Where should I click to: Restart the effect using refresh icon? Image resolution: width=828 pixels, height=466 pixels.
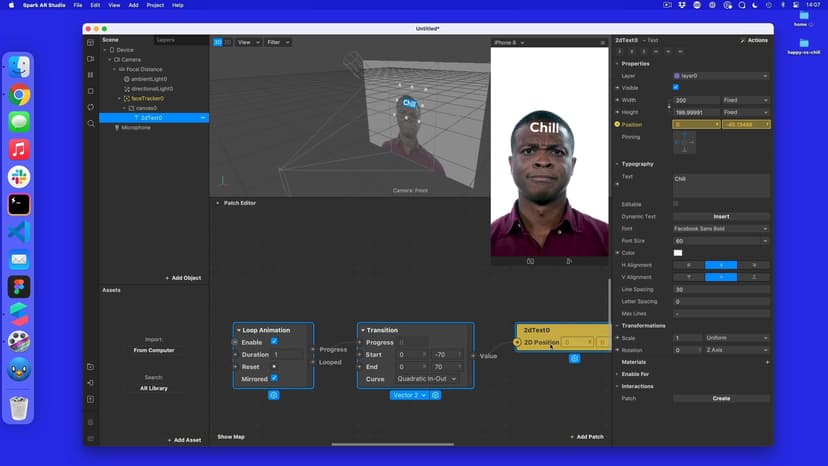pyautogui.click(x=91, y=107)
